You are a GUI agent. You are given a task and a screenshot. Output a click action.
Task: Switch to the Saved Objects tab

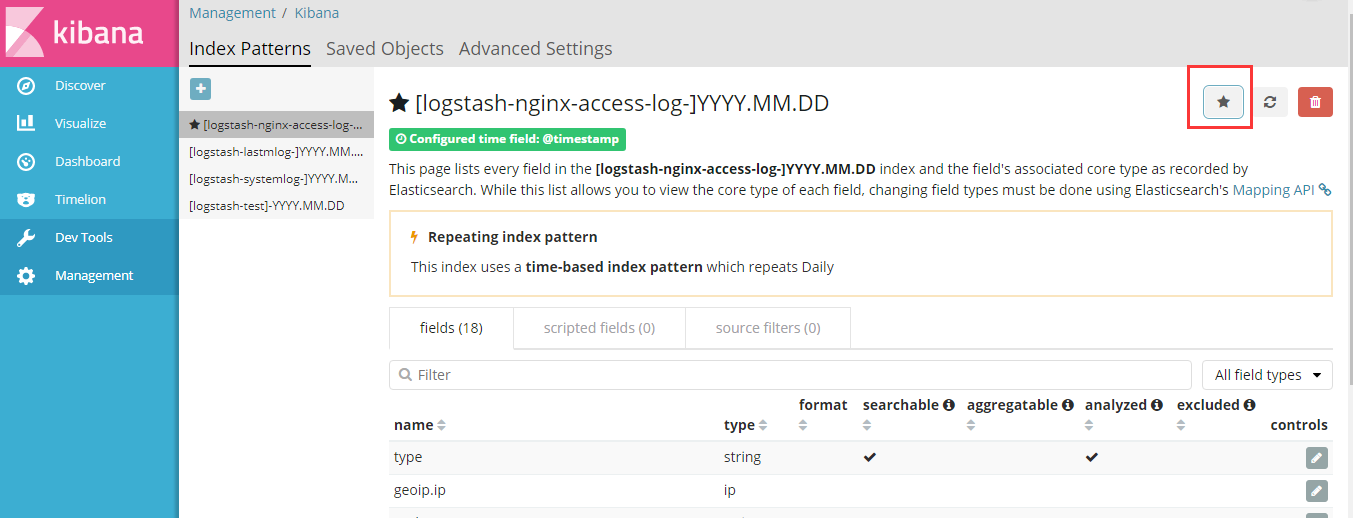(x=385, y=48)
